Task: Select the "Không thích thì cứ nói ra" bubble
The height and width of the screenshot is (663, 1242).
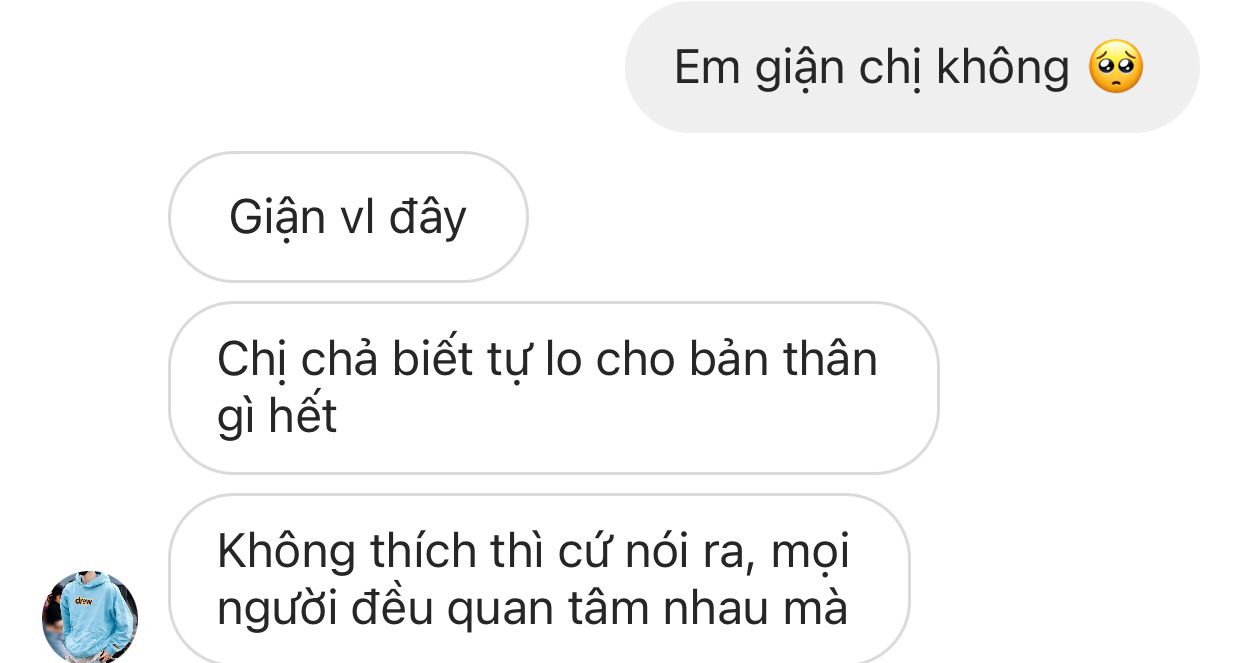Action: 539,578
